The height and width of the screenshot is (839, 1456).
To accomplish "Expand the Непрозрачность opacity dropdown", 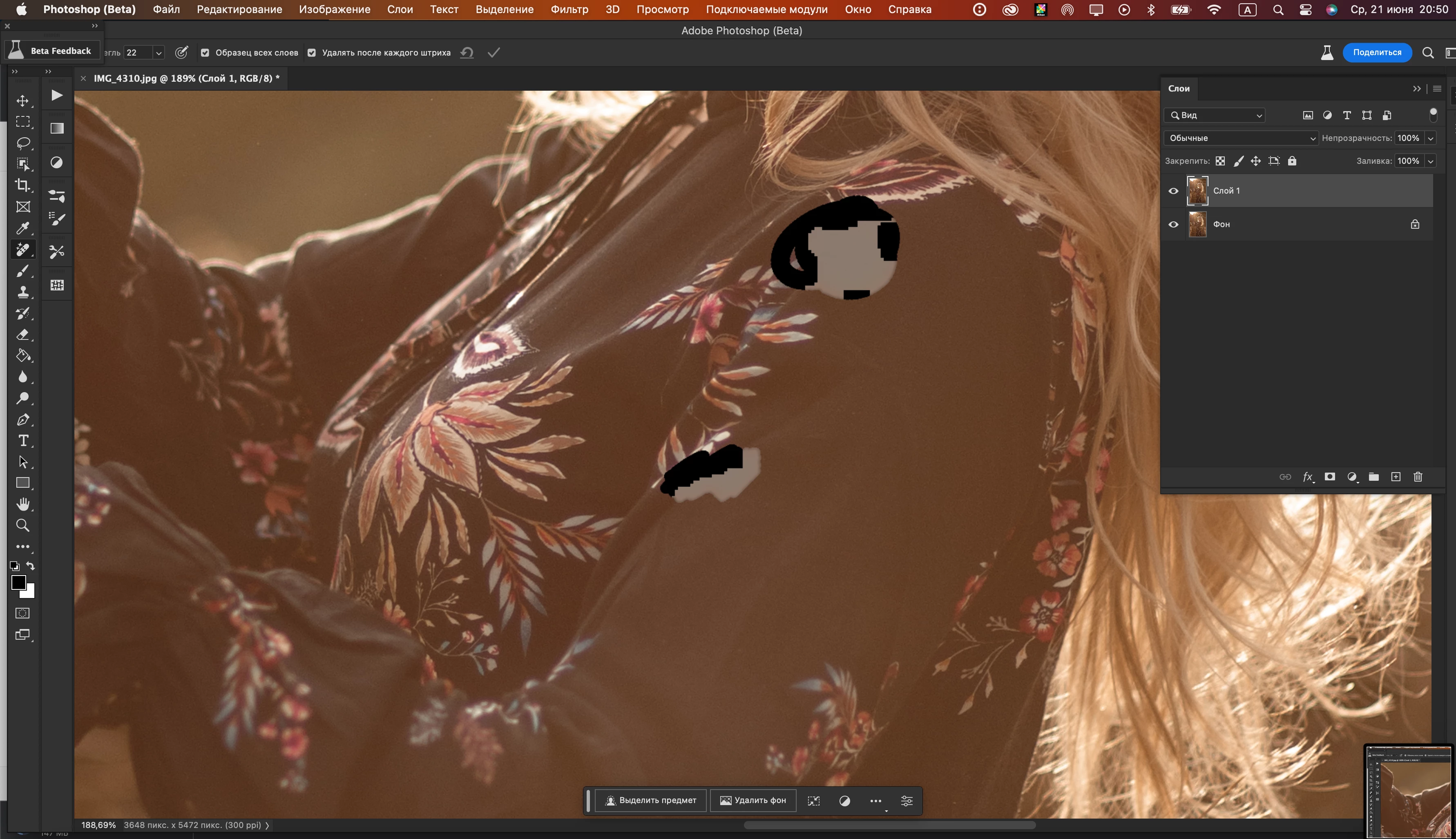I will (x=1430, y=138).
